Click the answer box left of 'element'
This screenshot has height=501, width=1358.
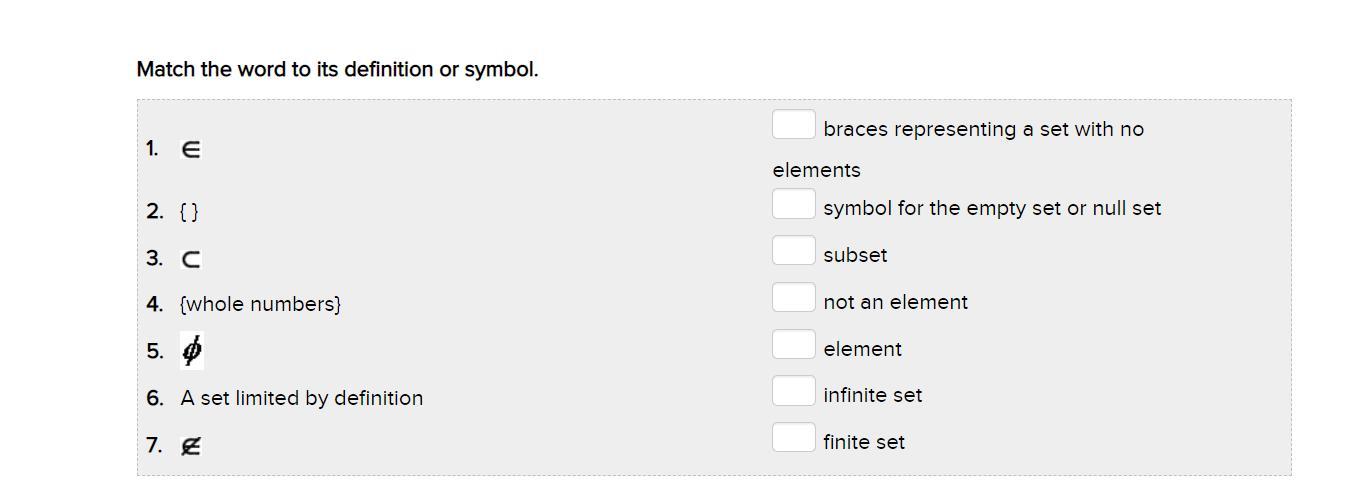pos(793,345)
